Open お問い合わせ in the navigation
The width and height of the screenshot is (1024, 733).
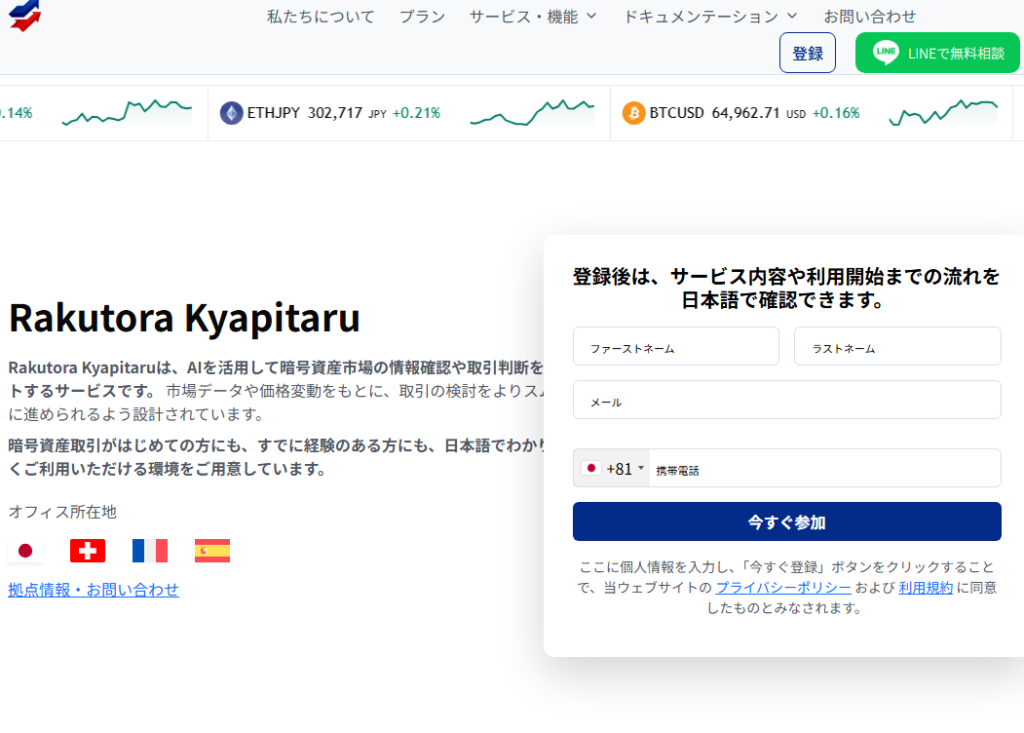pos(870,16)
